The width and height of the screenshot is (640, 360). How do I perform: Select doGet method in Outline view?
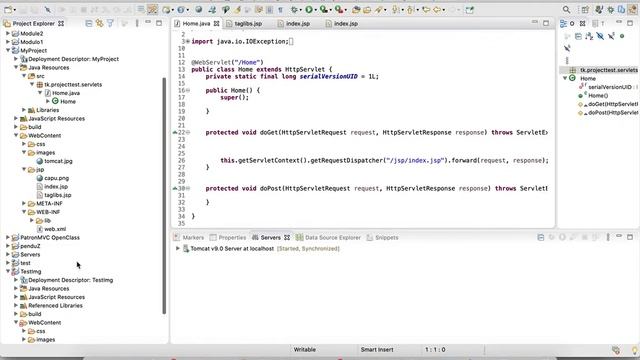click(612, 104)
